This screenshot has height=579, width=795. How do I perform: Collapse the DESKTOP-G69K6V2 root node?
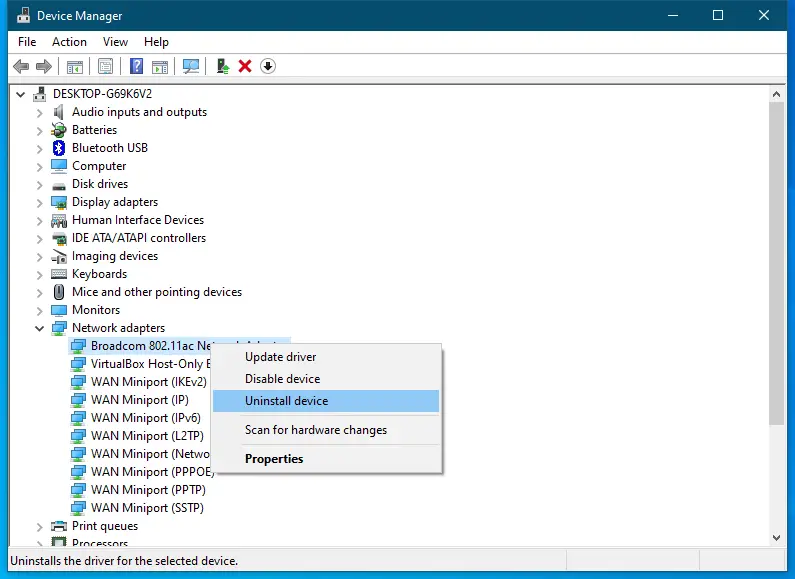[x=21, y=94]
